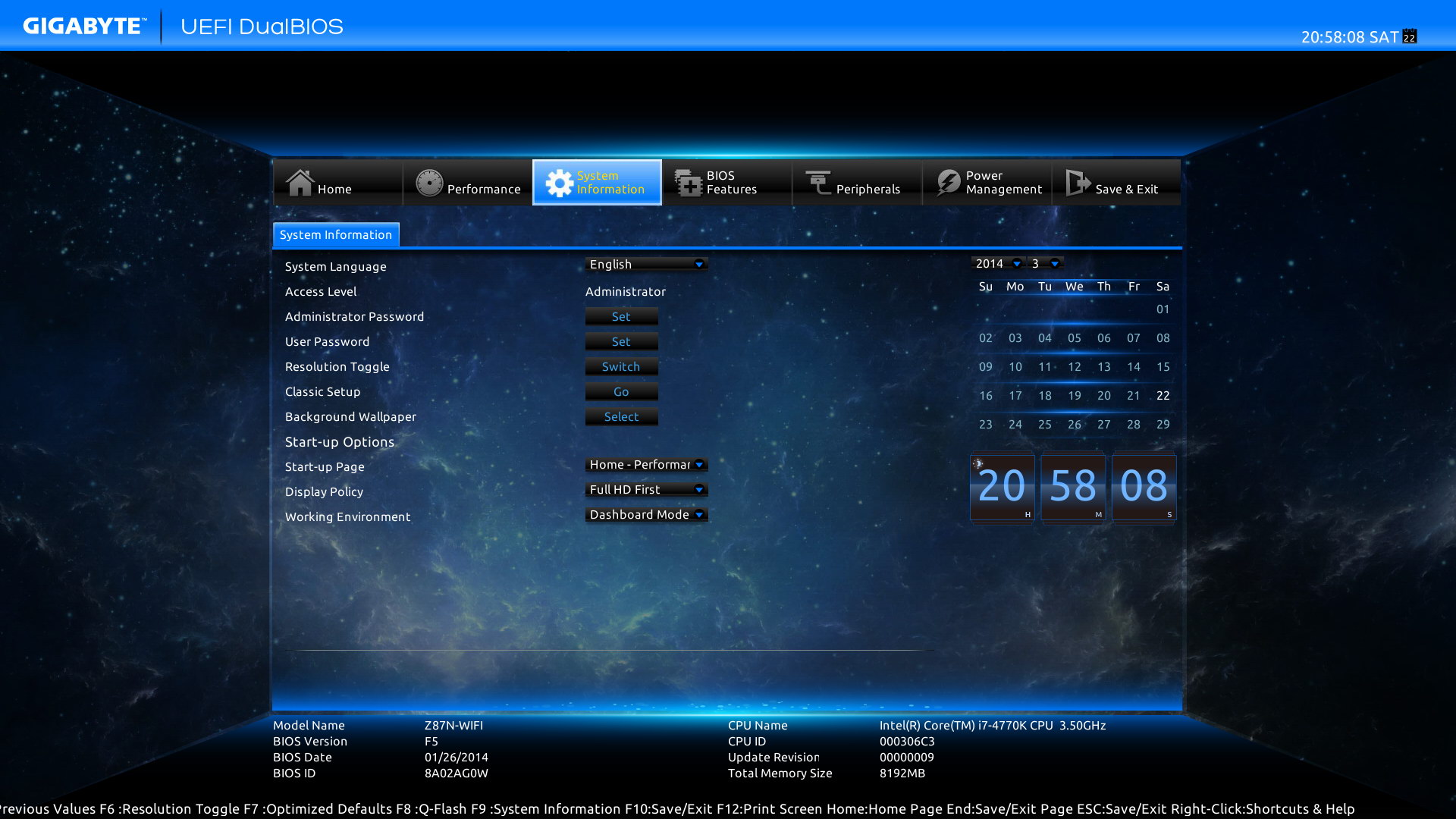
Task: Click the CPU name Intel Core i7-4770K
Action: tap(992, 725)
